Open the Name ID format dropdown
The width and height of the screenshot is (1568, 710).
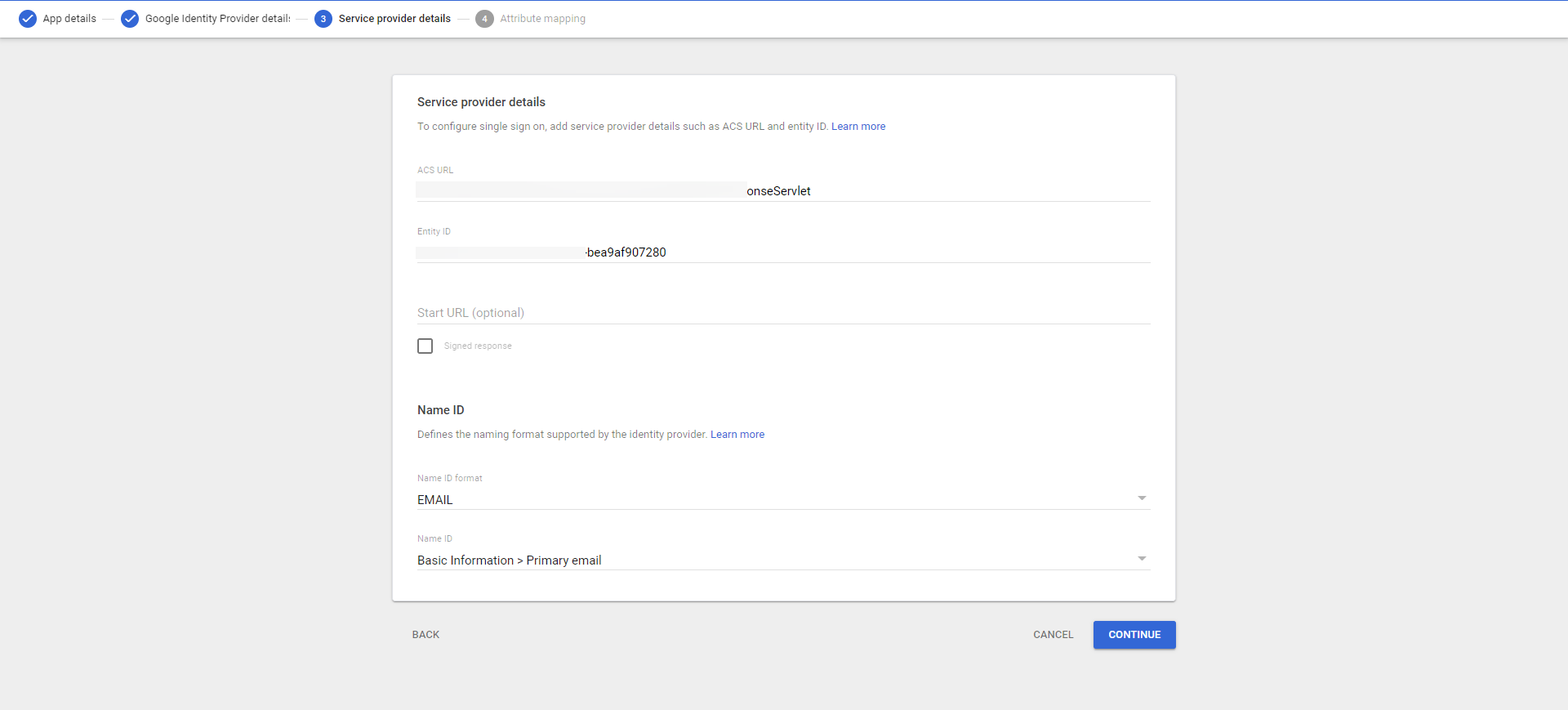pyautogui.click(x=783, y=499)
